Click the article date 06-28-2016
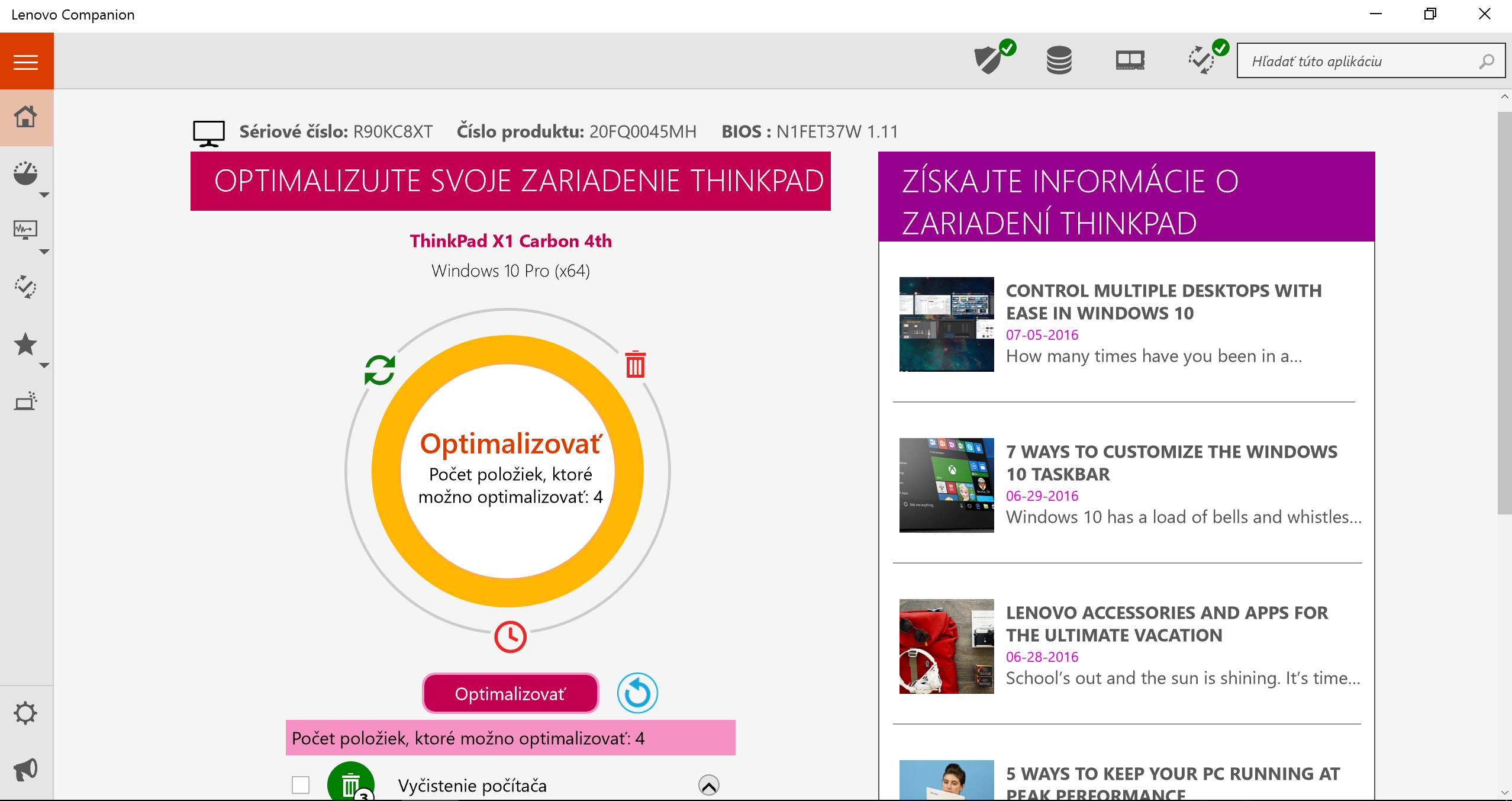Viewport: 1512px width, 801px height. click(1042, 657)
